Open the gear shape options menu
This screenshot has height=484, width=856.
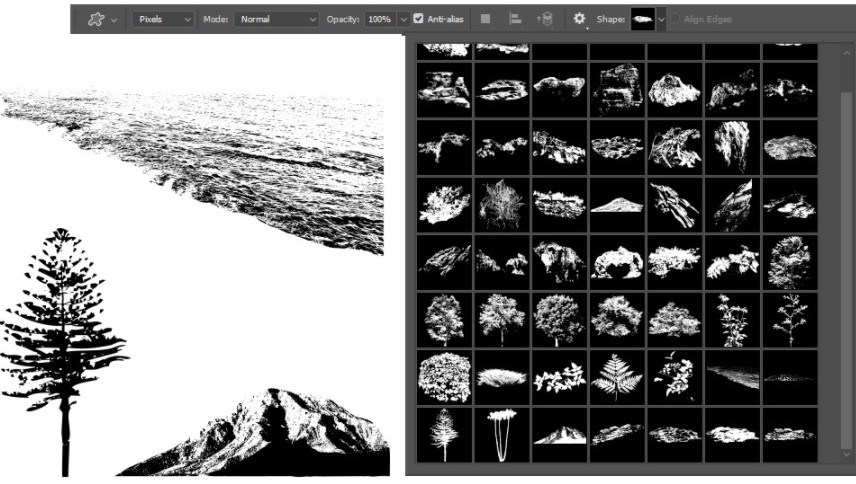[579, 19]
